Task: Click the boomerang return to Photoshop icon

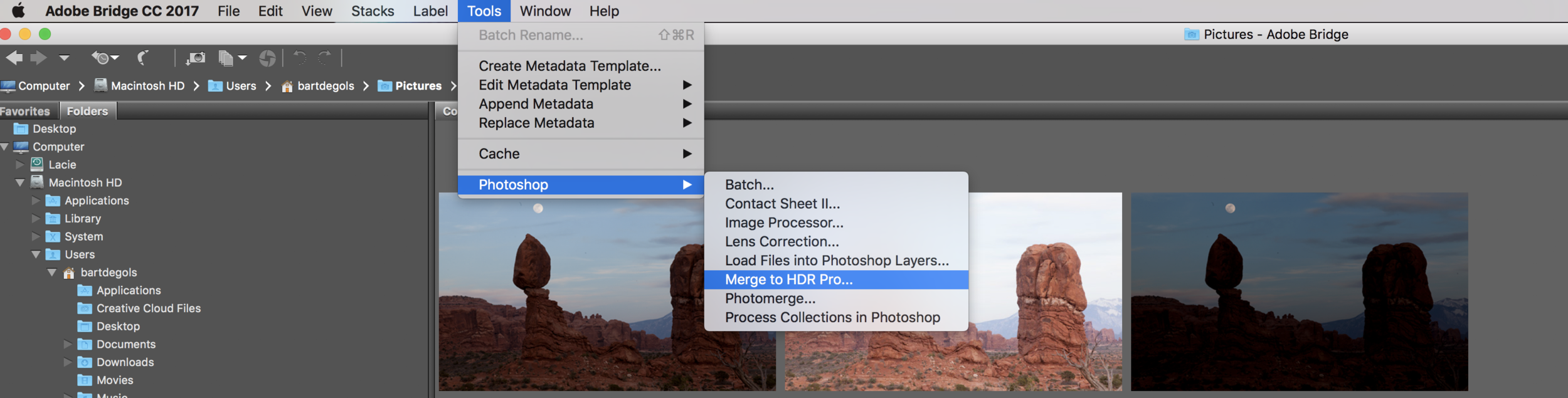Action: click(x=143, y=58)
